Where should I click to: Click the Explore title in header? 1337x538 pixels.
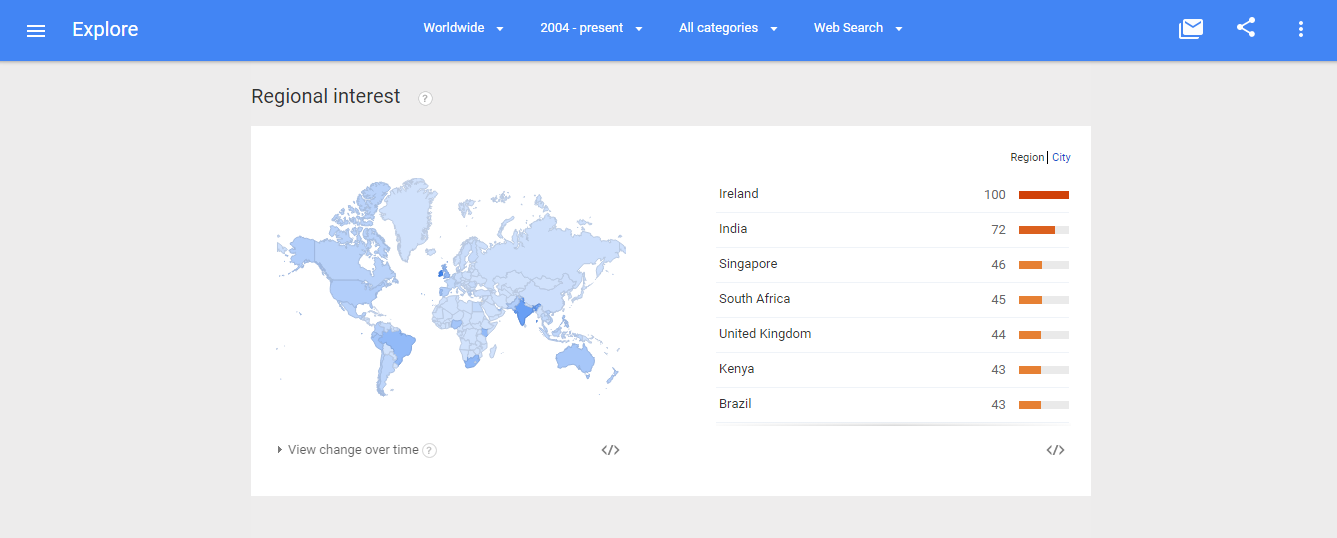pyautogui.click(x=105, y=29)
